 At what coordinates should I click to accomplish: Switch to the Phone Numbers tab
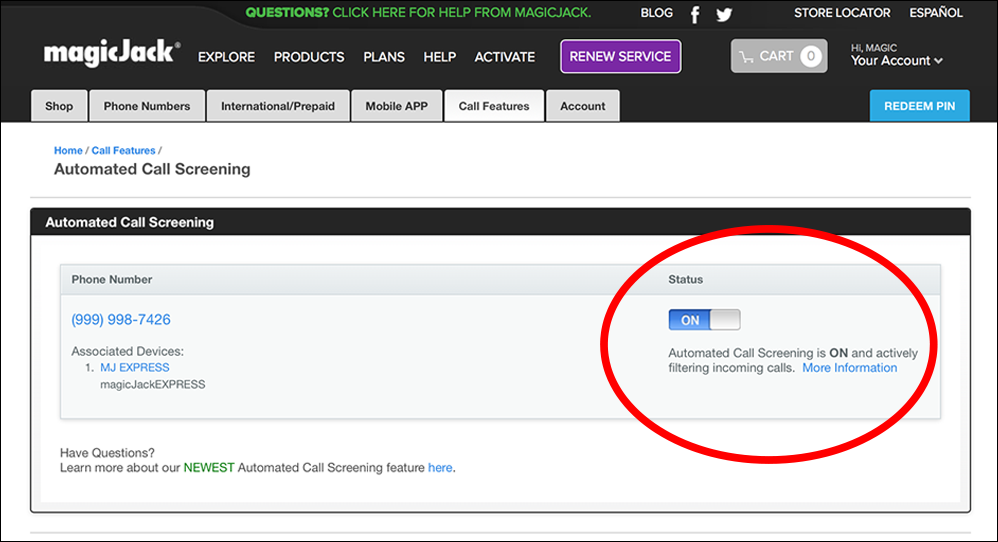pos(147,106)
